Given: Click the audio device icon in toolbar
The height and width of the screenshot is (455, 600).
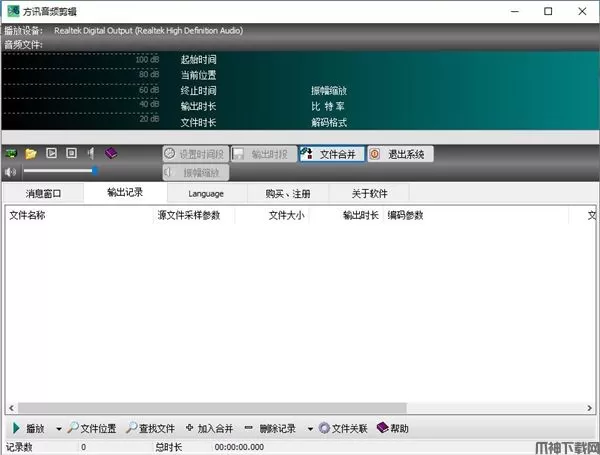Looking at the screenshot, I should (x=11, y=154).
